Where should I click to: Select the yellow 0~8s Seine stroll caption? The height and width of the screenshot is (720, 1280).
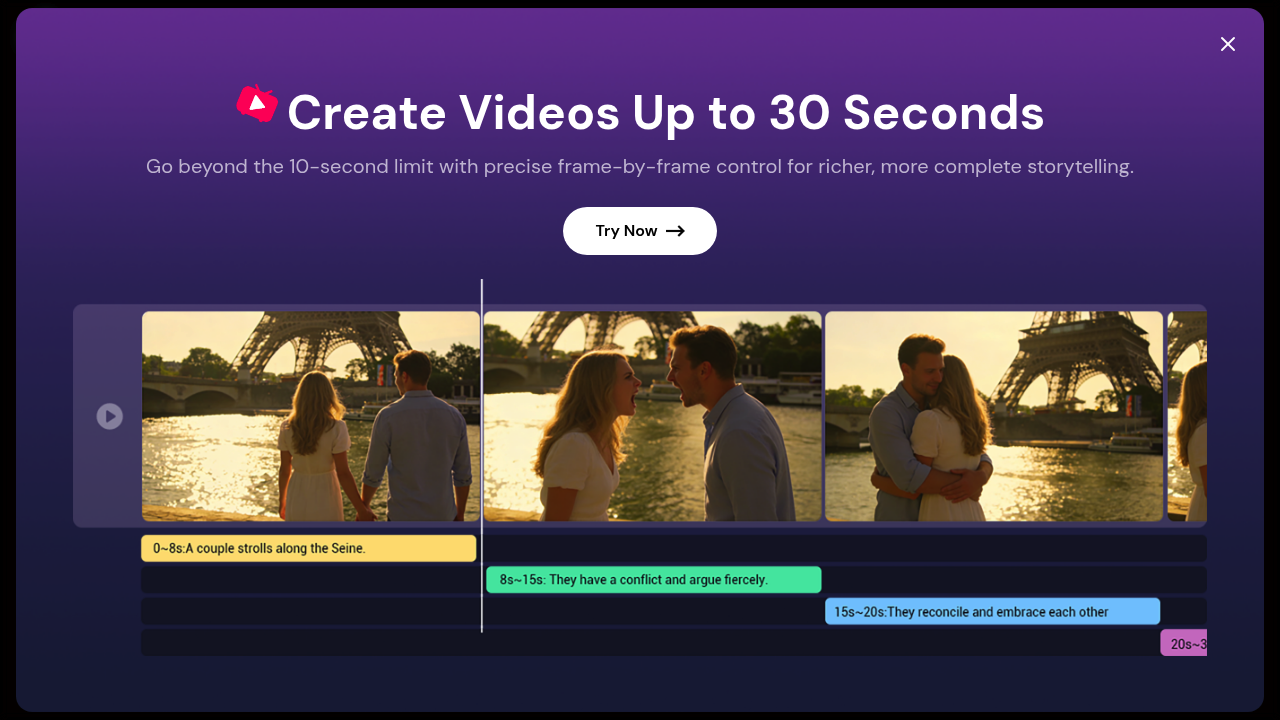point(308,548)
